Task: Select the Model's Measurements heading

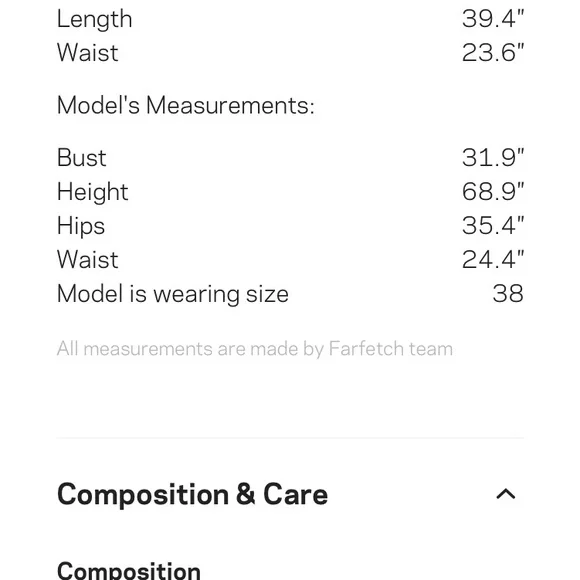Action: pyautogui.click(x=186, y=105)
